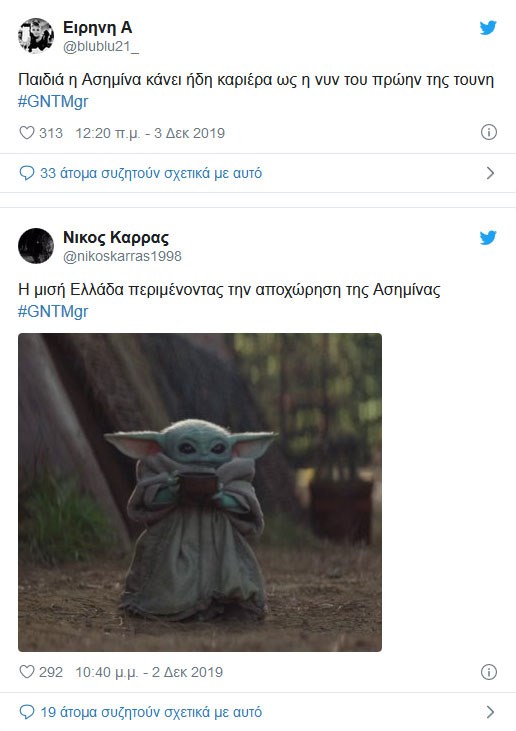Image resolution: width=516 pixels, height=731 pixels.
Task: Open the 33 άτομα συζητούν σχετικά με αυτό link
Action: pyautogui.click(x=151, y=173)
